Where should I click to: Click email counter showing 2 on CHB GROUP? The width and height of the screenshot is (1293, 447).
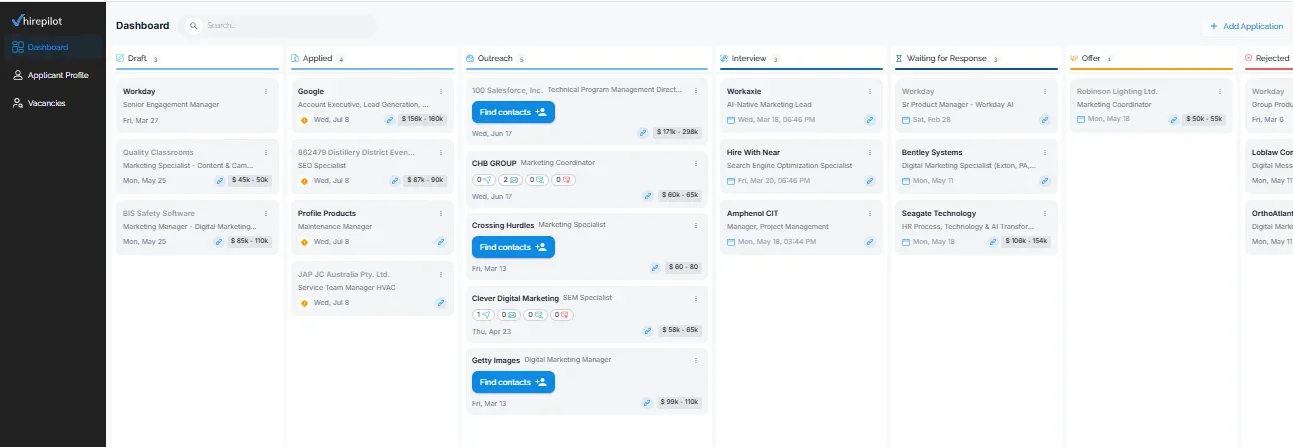tap(510, 180)
